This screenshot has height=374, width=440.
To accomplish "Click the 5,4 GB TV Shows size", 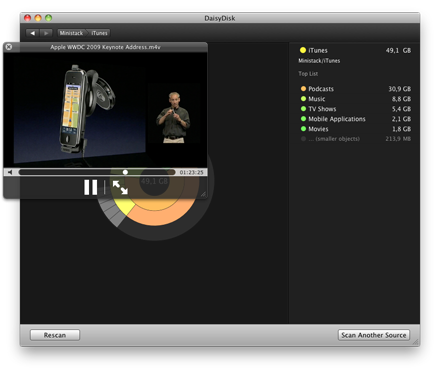I will pos(401,109).
